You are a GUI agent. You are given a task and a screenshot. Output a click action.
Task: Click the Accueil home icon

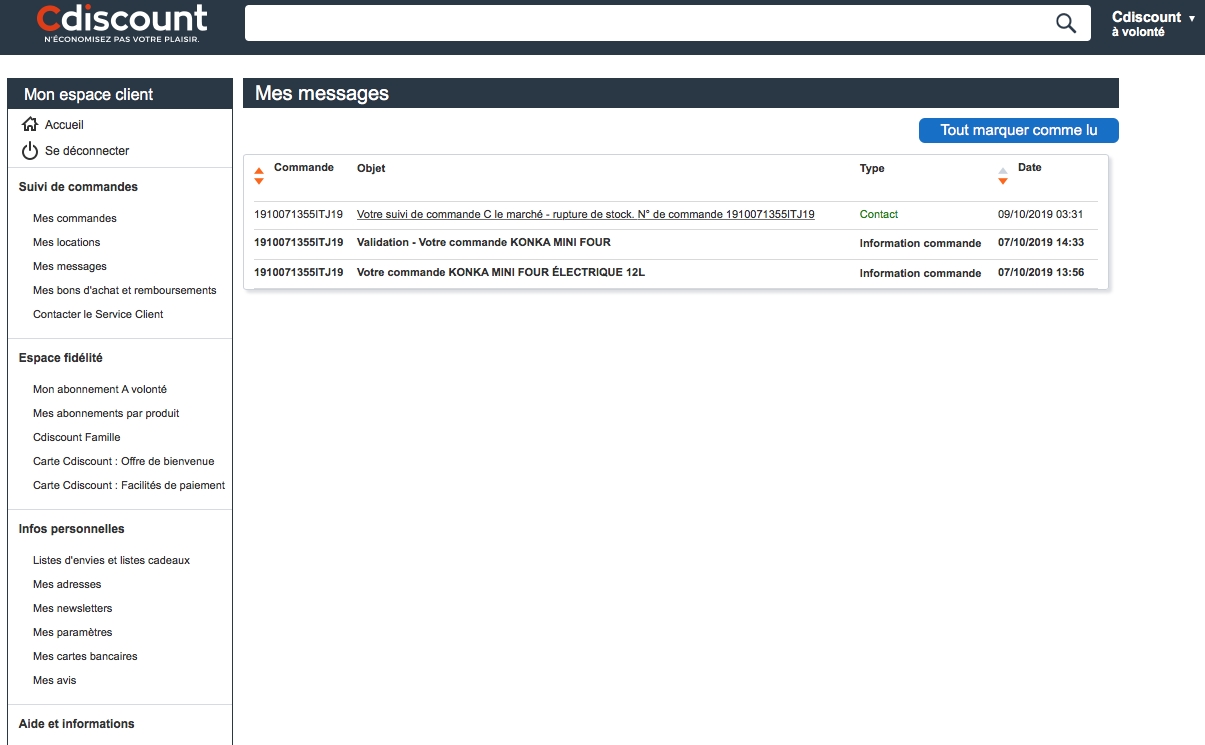[x=30, y=125]
